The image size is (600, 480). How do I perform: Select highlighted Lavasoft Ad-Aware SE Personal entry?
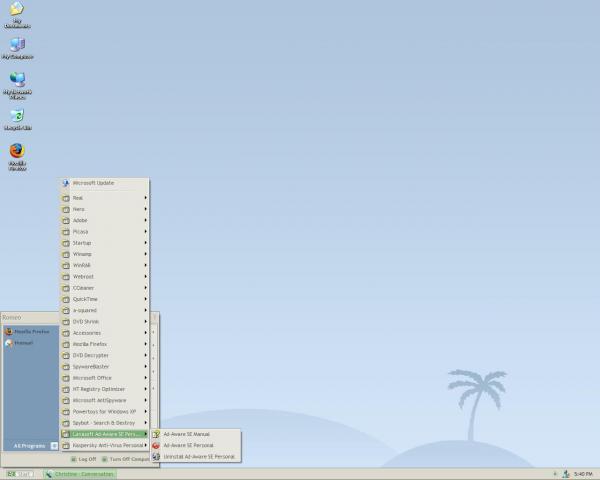(x=104, y=434)
